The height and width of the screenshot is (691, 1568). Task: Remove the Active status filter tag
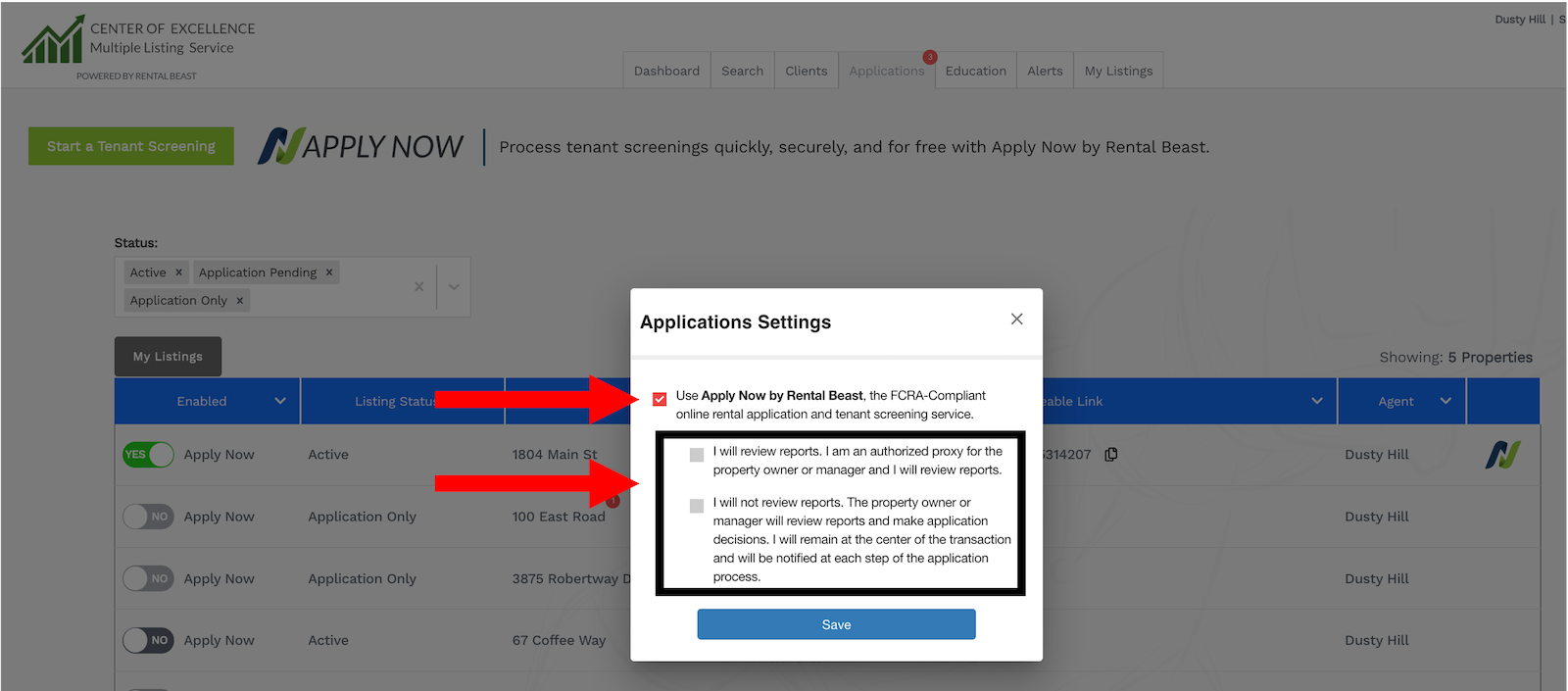click(x=178, y=272)
